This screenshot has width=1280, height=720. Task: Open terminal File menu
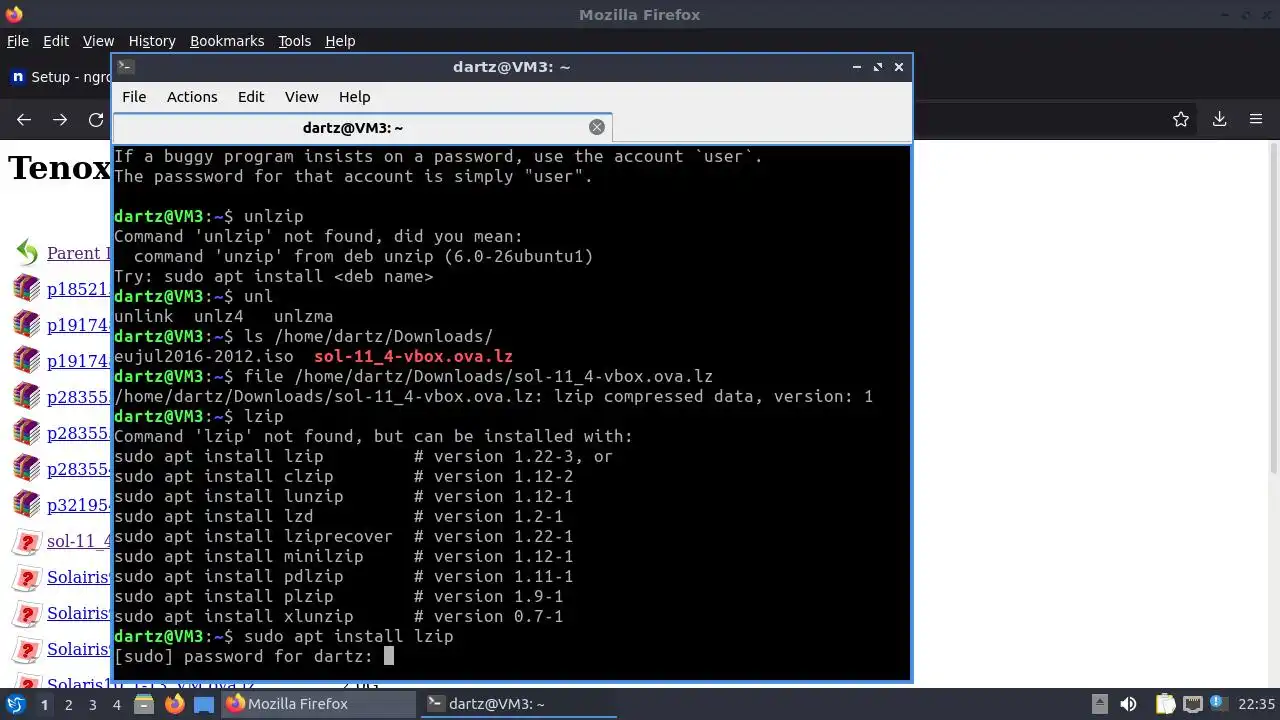[134, 97]
